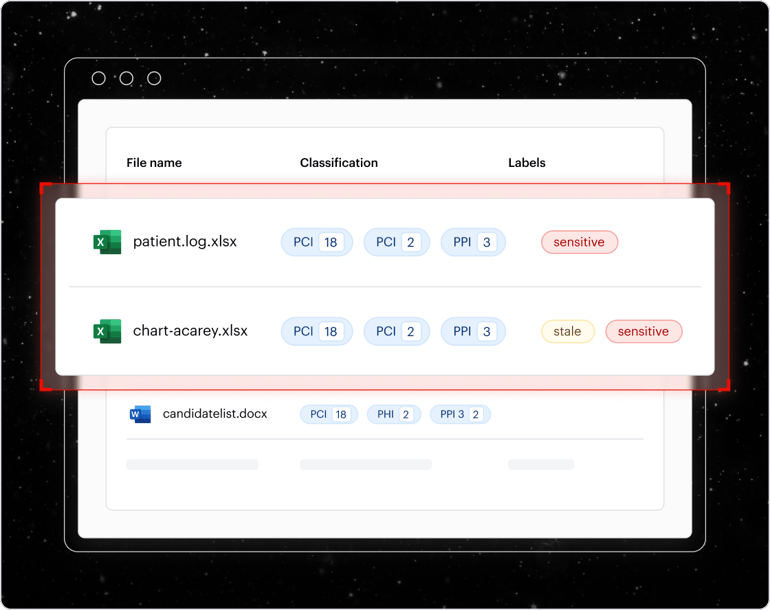Select the PHI 2 tag on candidatelist.docx

[394, 414]
